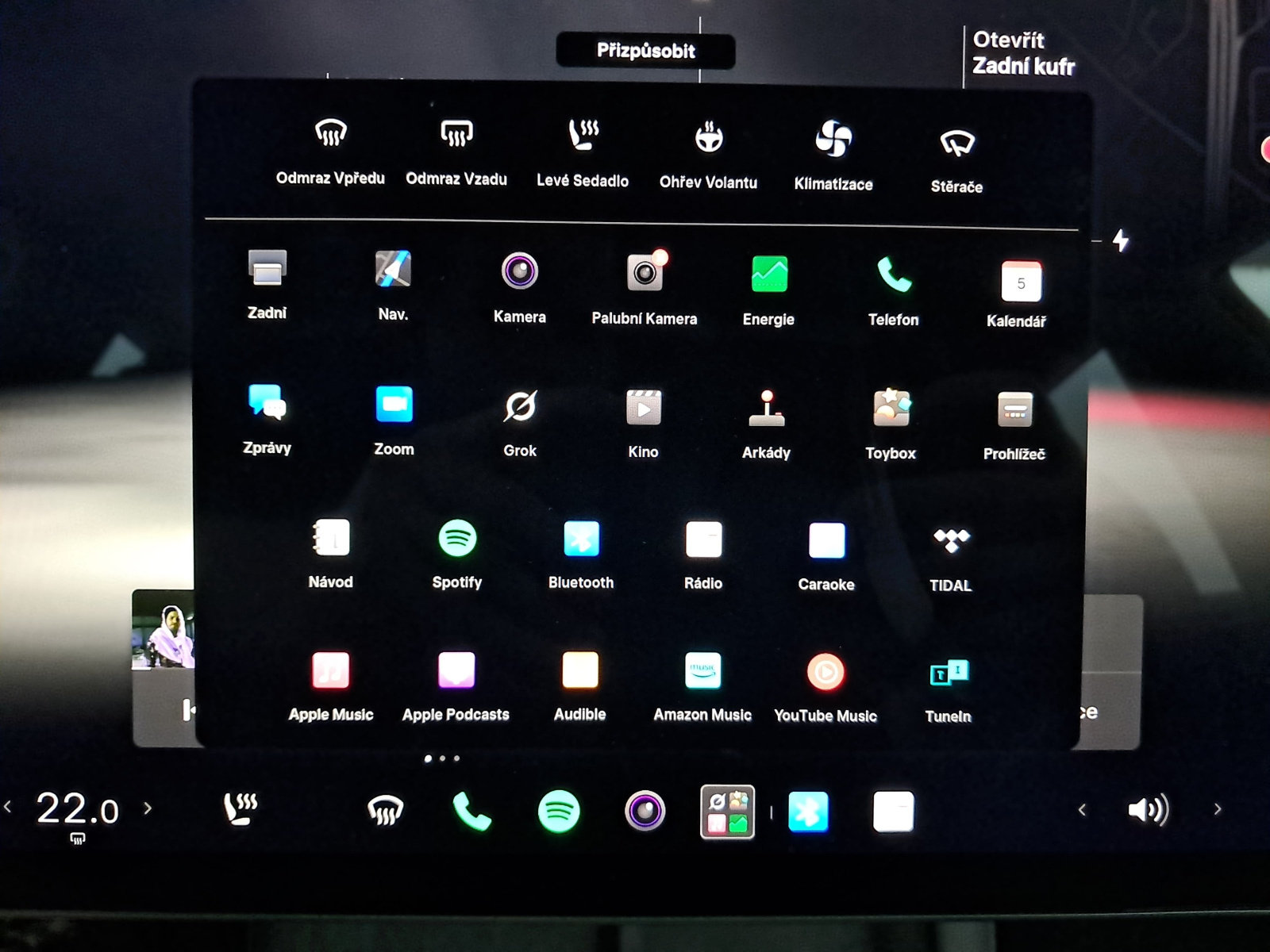1270x952 pixels.
Task: Tap Otevřít Zadní kufr trunk button
Action: pos(1023,53)
